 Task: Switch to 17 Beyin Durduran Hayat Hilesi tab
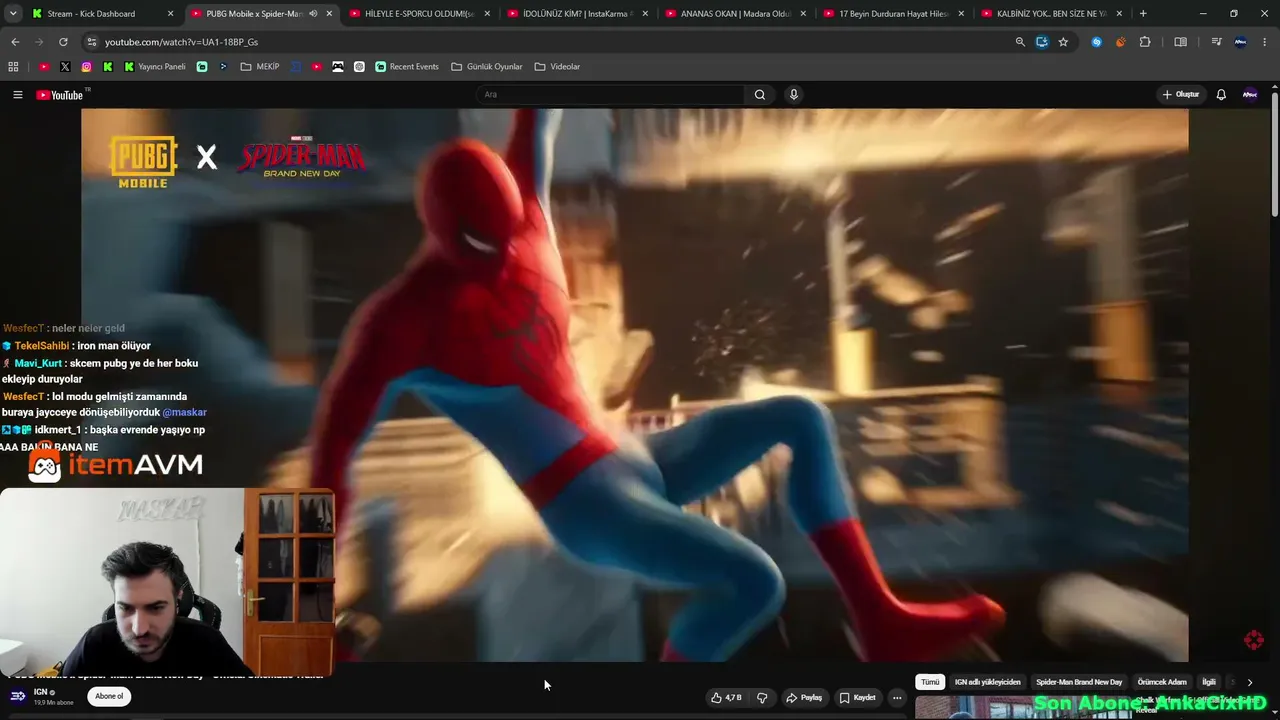pyautogui.click(x=894, y=14)
